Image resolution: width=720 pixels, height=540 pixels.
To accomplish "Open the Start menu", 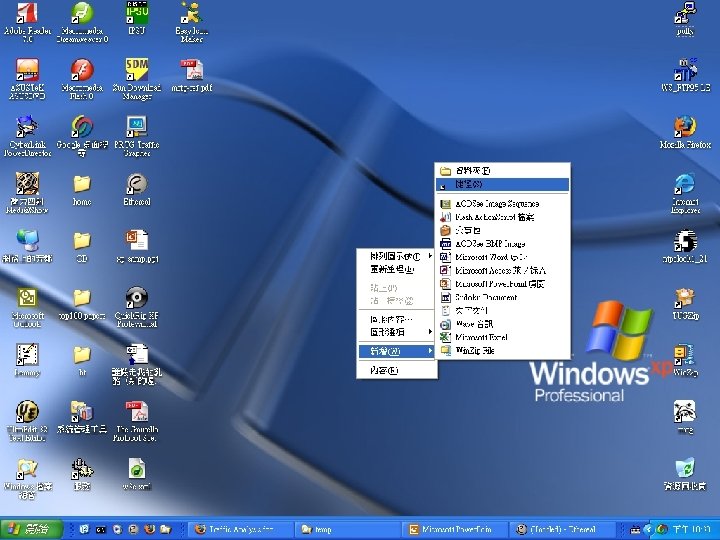I will pyautogui.click(x=31, y=529).
